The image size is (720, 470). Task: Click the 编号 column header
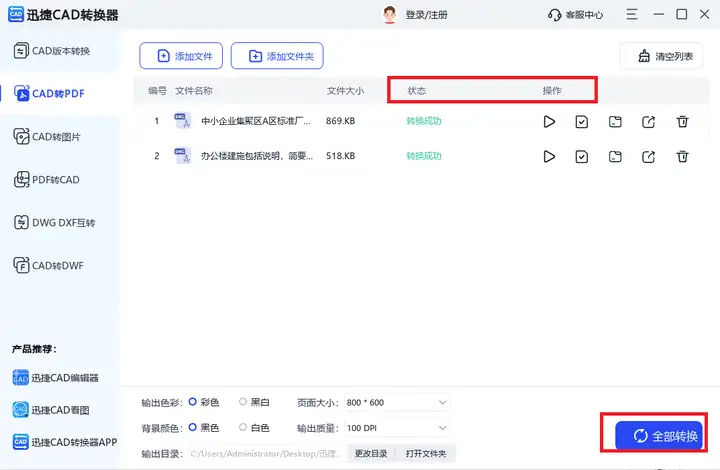point(157,90)
